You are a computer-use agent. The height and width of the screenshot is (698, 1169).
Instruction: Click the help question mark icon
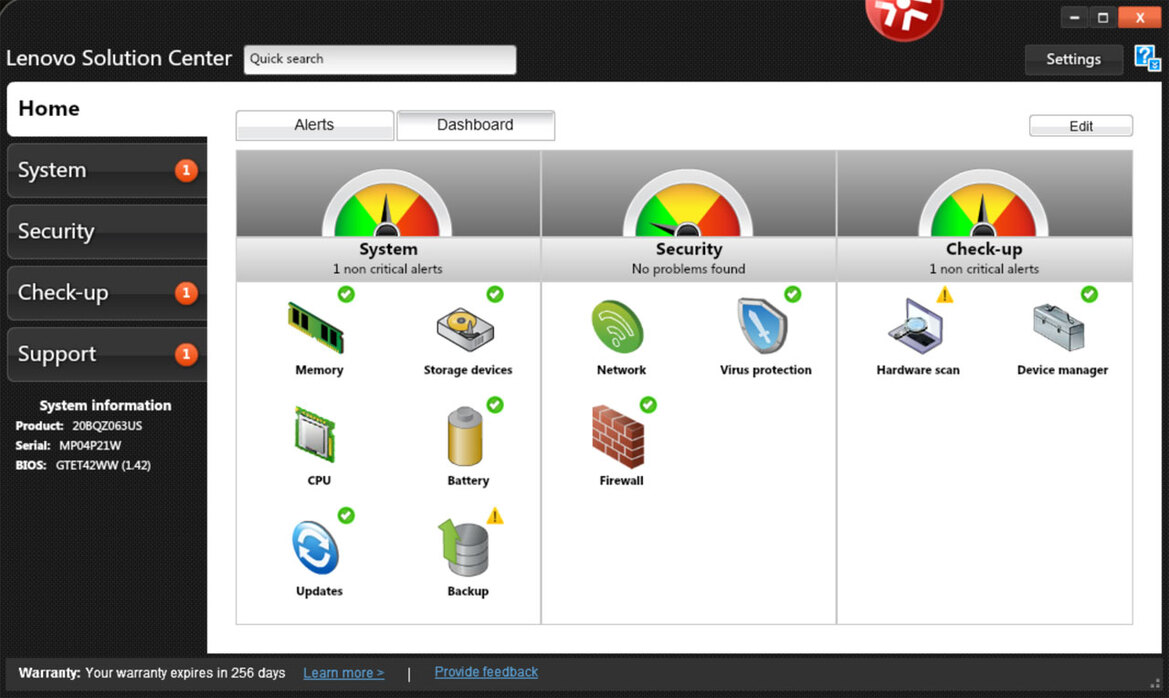pos(1147,58)
